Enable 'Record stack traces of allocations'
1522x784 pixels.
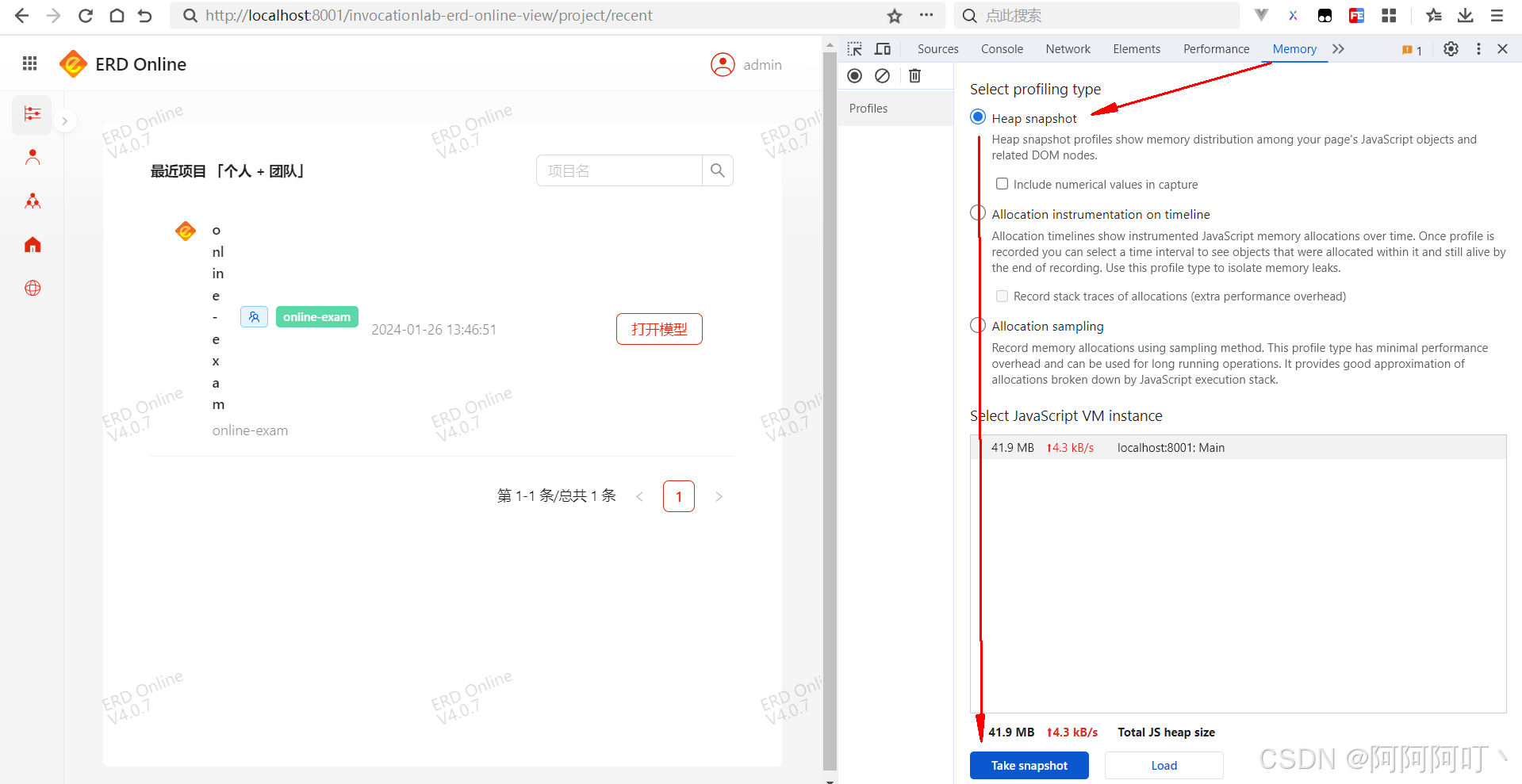point(1002,296)
